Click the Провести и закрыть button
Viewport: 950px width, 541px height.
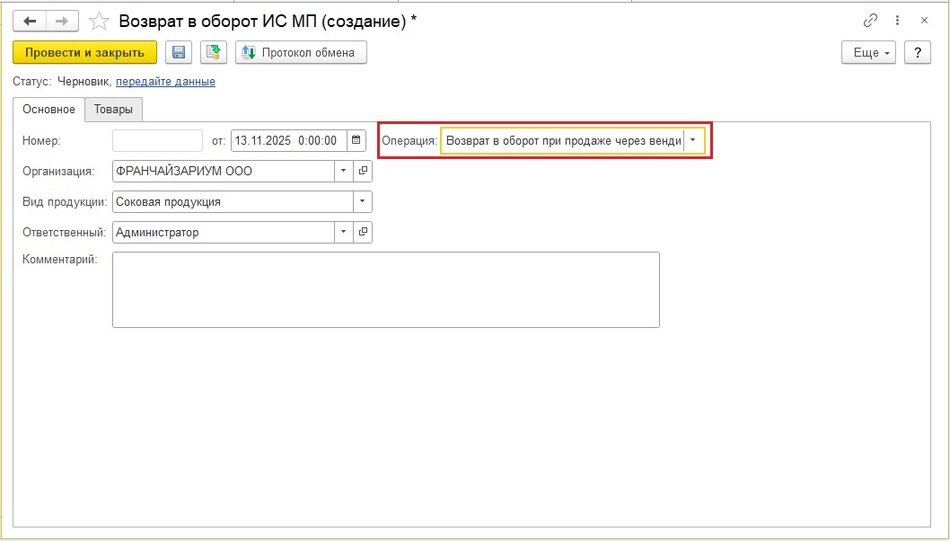click(85, 53)
